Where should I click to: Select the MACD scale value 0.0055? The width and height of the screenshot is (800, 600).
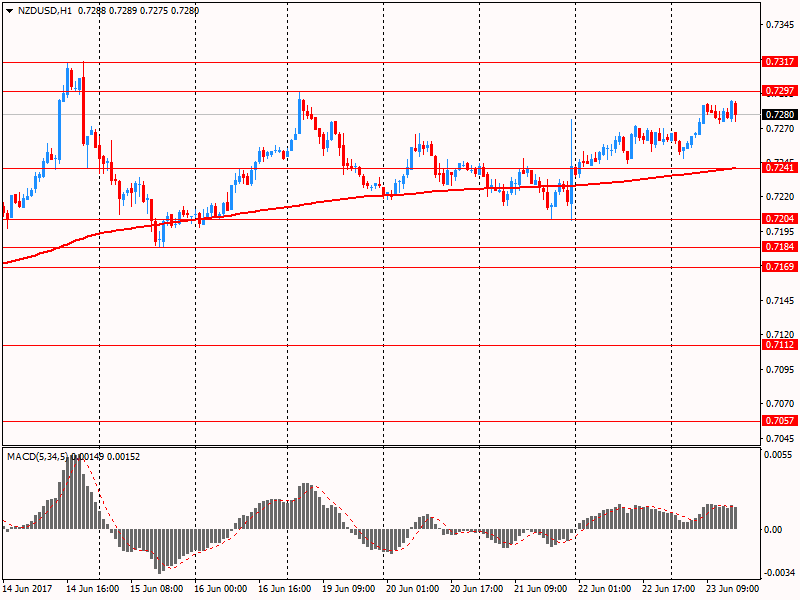[x=779, y=455]
